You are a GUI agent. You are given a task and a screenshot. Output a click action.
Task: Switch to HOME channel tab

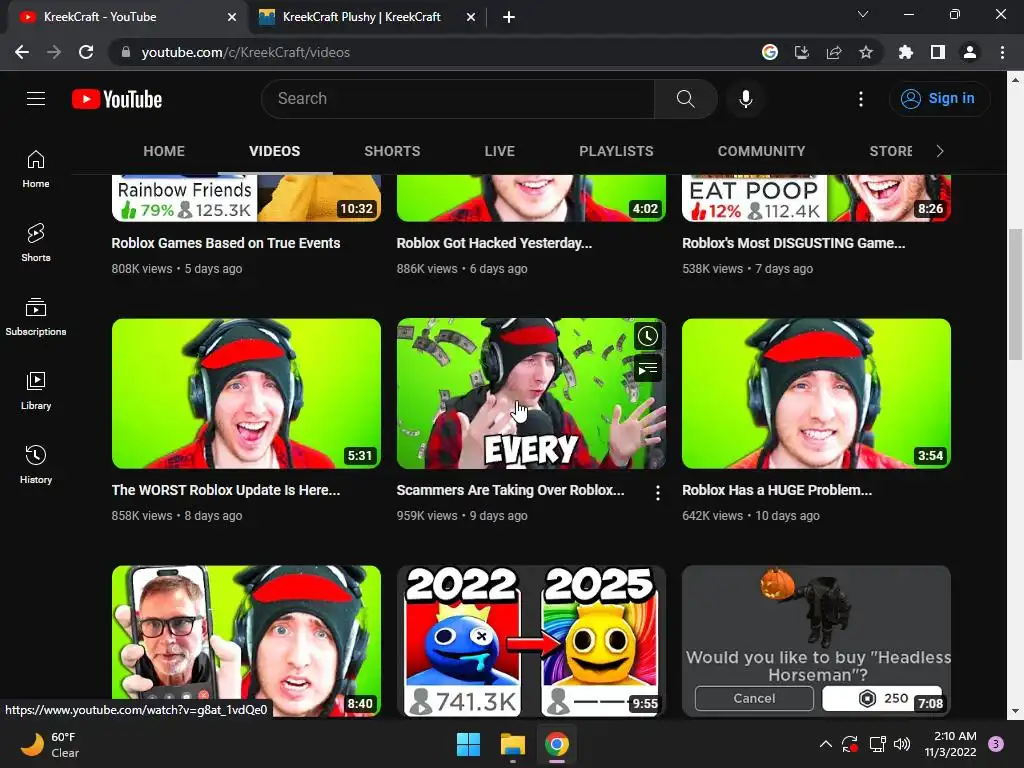[x=164, y=151]
